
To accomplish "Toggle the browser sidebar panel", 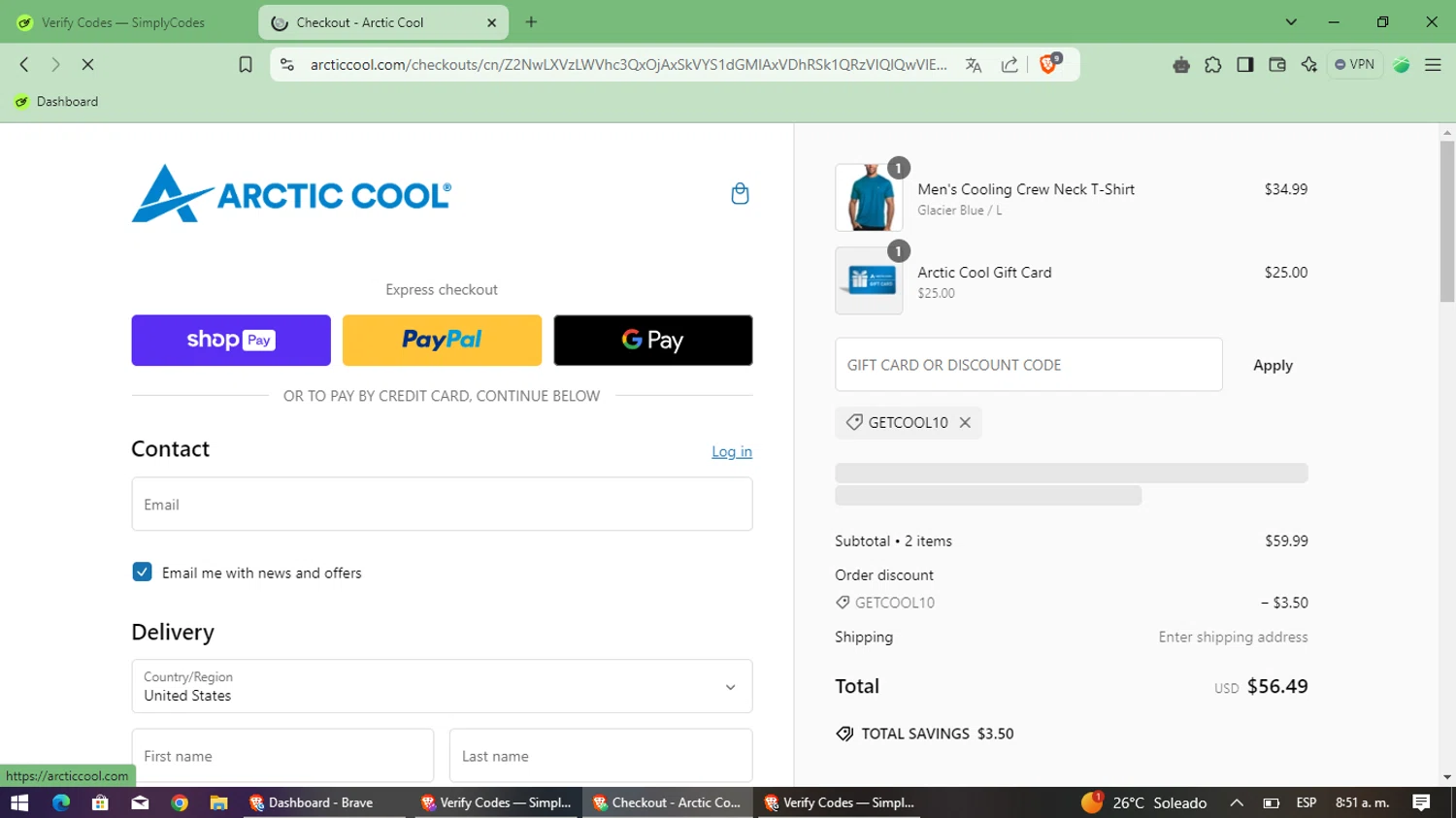I will tap(1245, 64).
